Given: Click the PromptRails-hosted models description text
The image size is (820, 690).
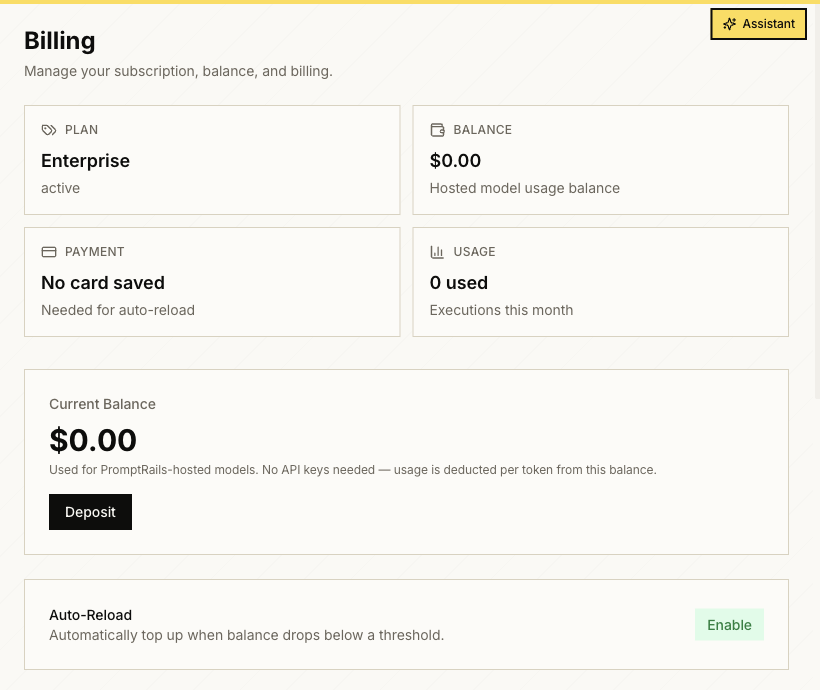Looking at the screenshot, I should point(353,470).
